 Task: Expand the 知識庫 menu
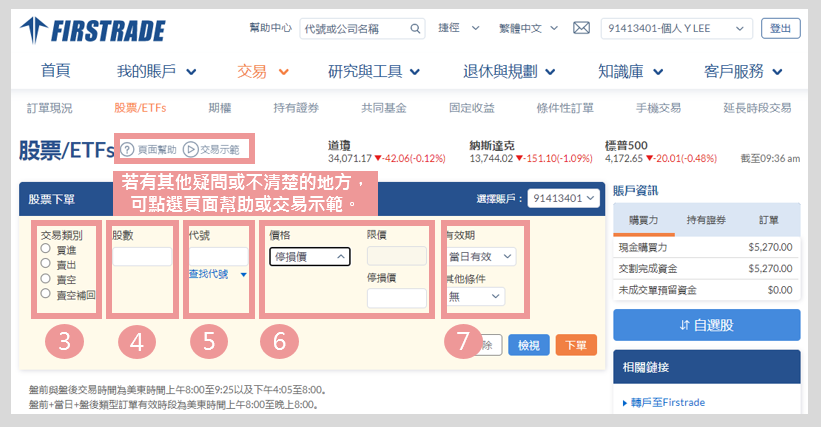pos(630,71)
